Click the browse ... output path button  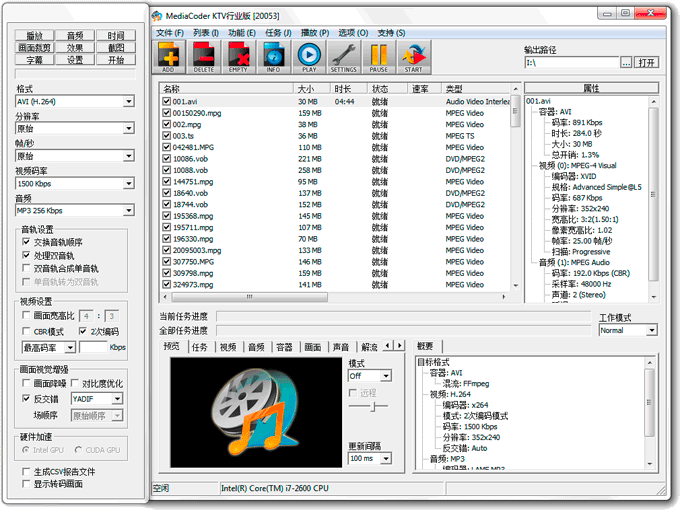pos(626,63)
